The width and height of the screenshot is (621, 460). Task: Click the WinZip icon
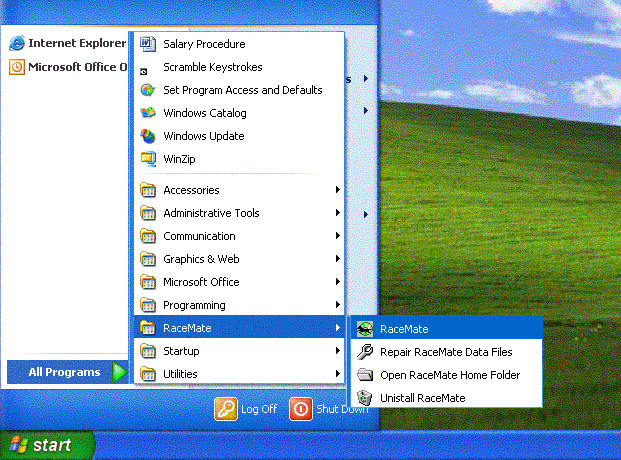[148, 159]
